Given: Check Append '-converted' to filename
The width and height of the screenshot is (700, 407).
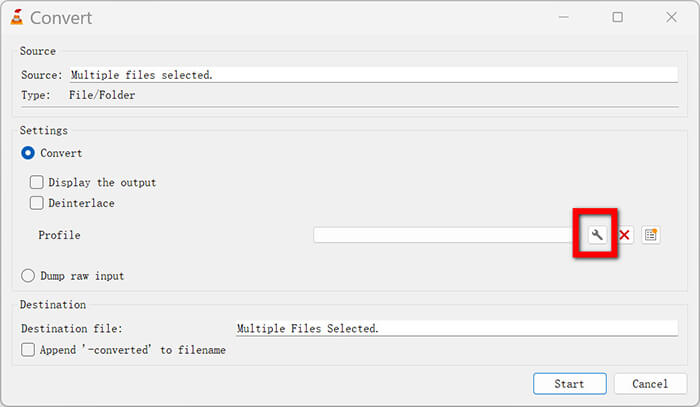Looking at the screenshot, I should point(28,350).
